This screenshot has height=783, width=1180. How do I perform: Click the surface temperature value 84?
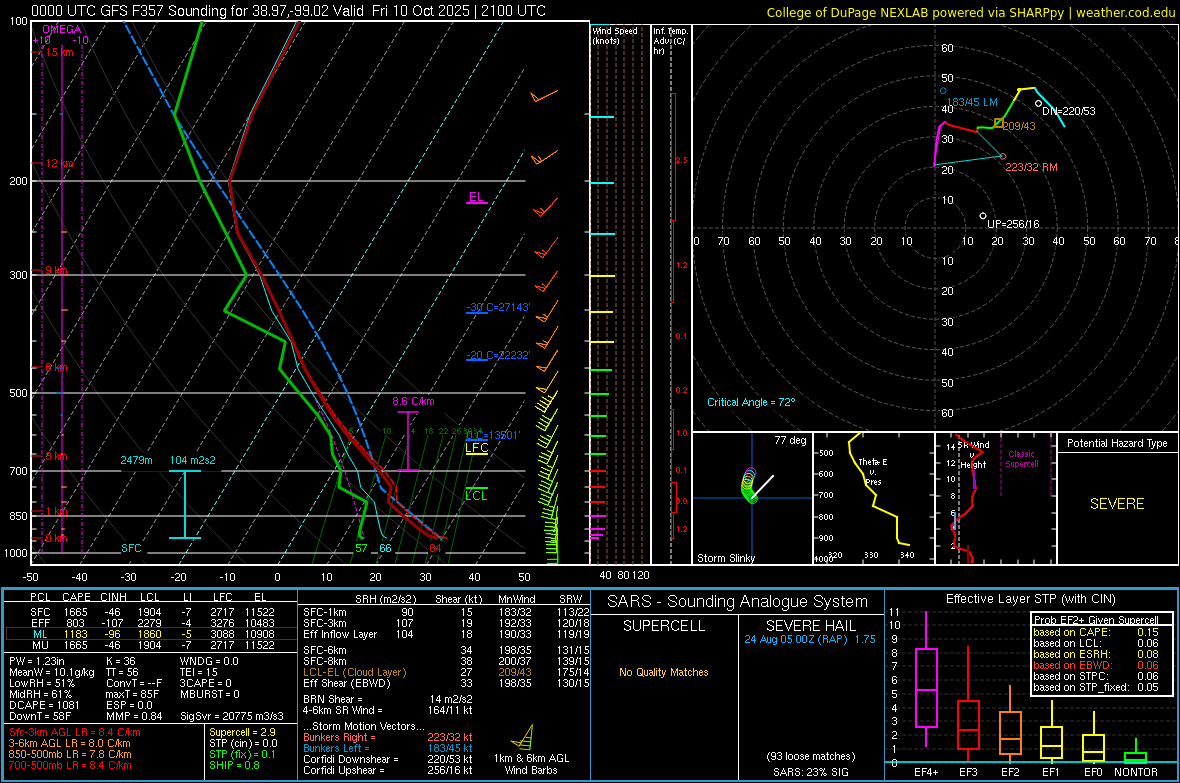[435, 548]
